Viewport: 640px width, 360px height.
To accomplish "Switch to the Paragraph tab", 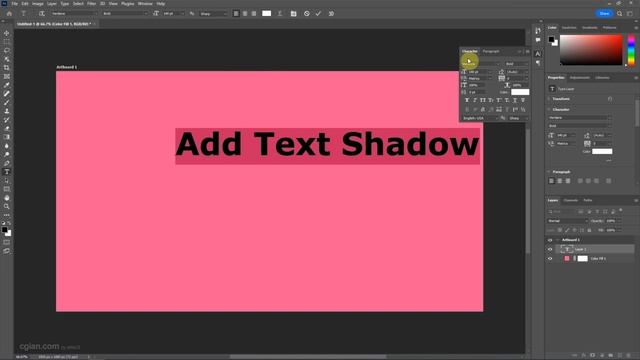I will tap(491, 51).
